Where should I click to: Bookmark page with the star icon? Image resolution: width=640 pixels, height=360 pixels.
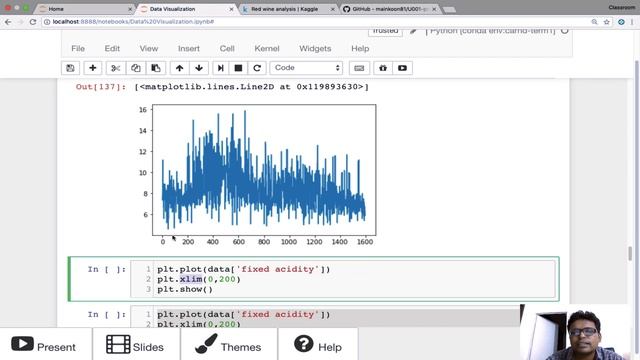pos(607,22)
